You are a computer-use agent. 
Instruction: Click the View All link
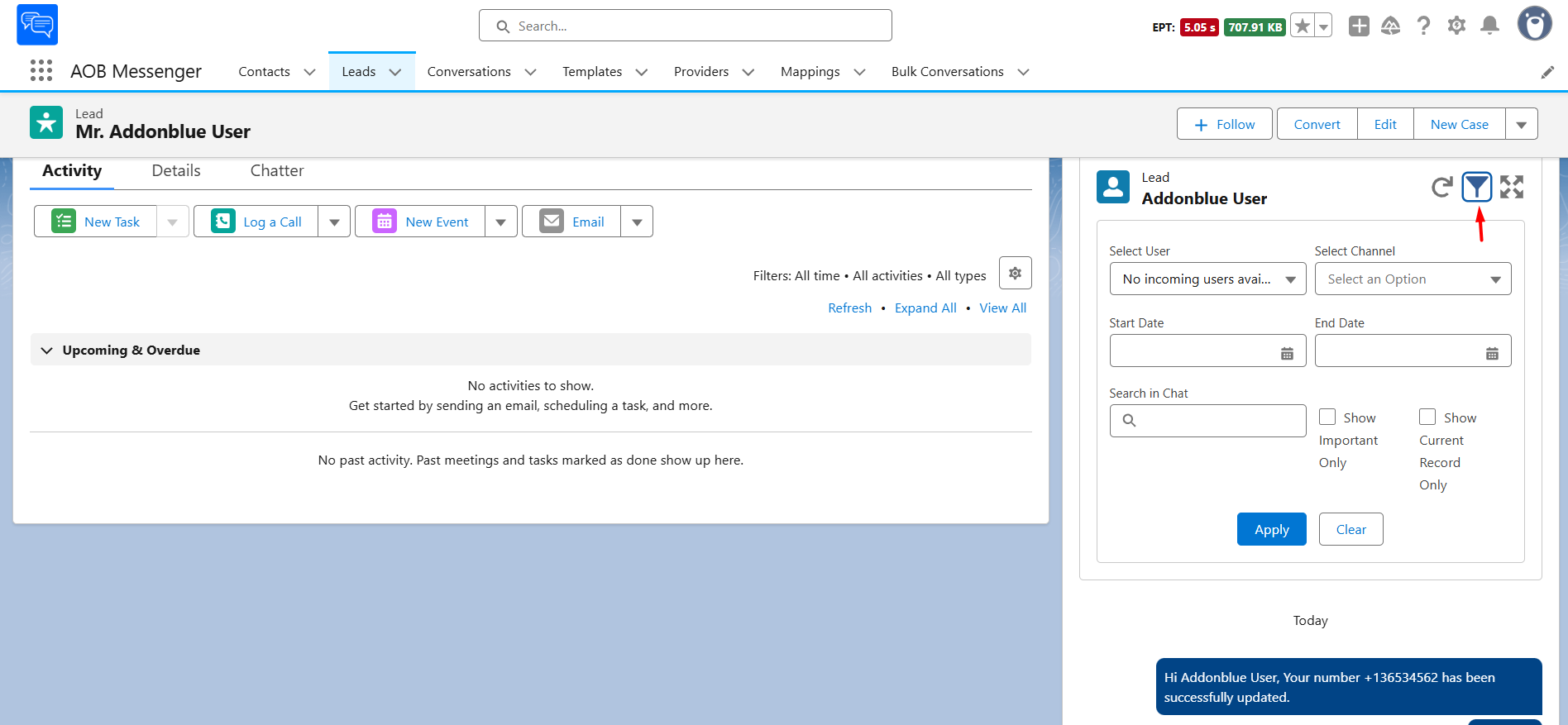[x=1003, y=308]
